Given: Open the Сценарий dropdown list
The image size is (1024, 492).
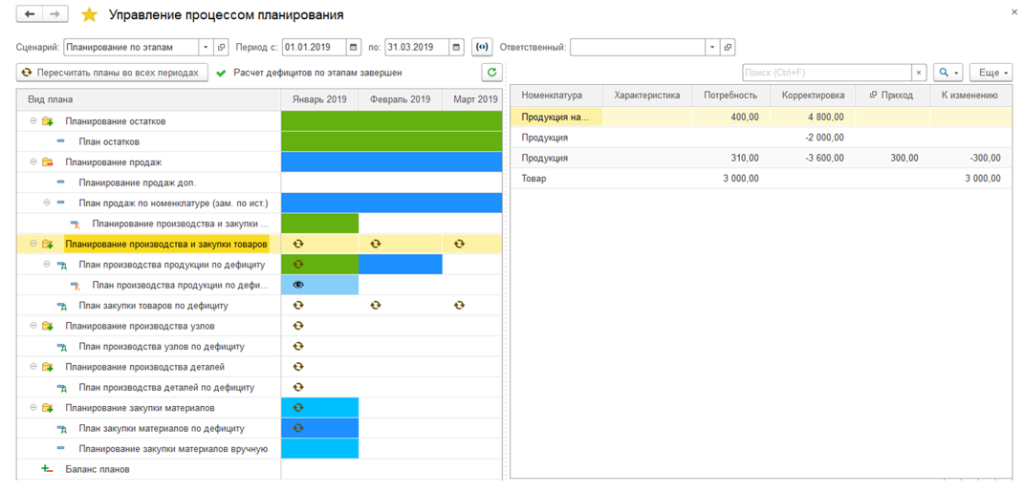Looking at the screenshot, I should pyautogui.click(x=206, y=47).
